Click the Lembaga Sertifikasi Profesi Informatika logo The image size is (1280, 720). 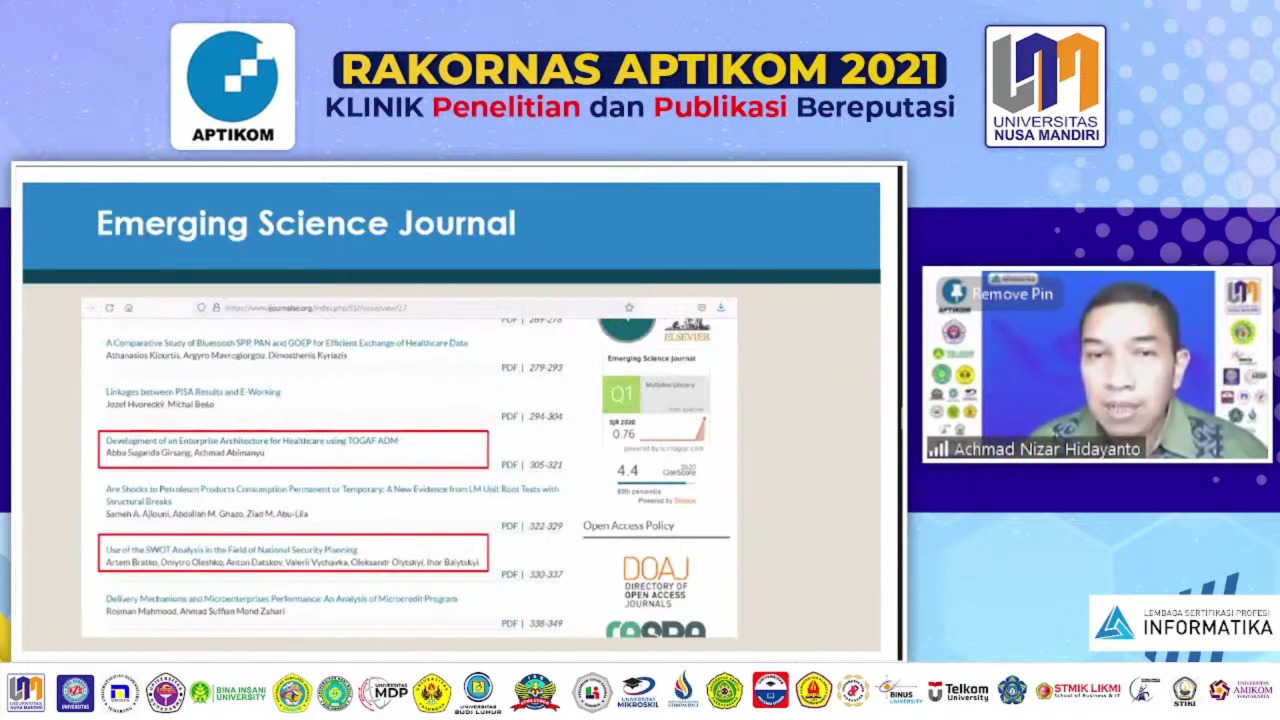[x=1184, y=624]
